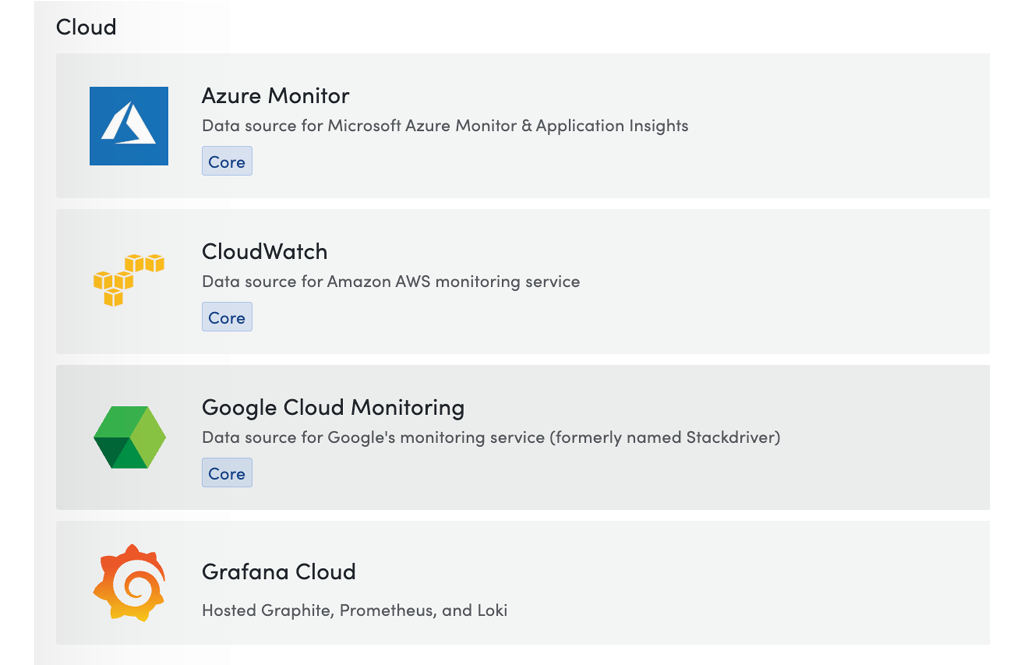
Task: Click the Core badge under Google Cloud Monitoring
Action: pyautogui.click(x=227, y=474)
